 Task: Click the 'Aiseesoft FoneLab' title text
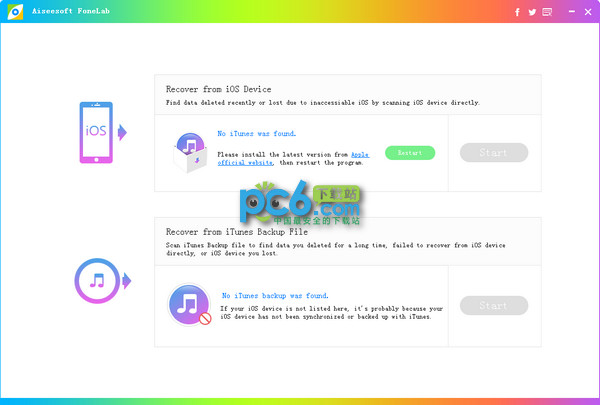point(71,11)
